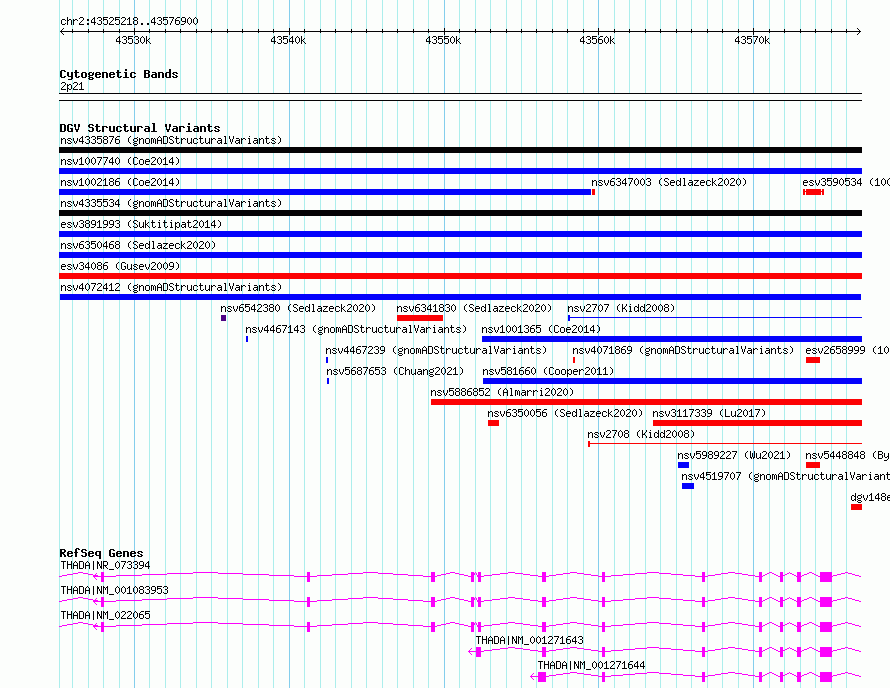This screenshot has height=688, width=890.
Task: Click the red bar under nsv6341830
Action: (420, 318)
